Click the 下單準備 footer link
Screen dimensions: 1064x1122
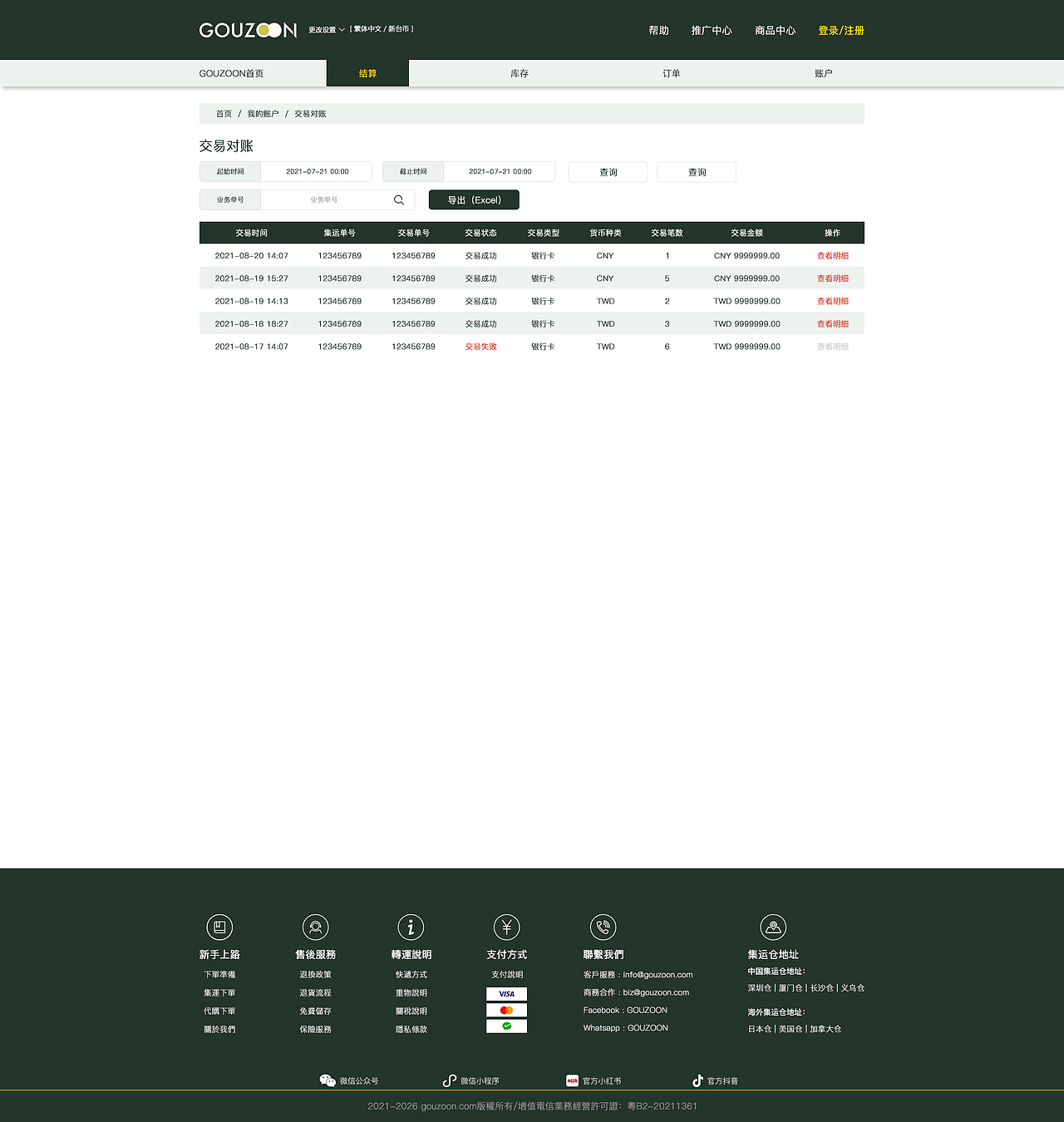[x=219, y=974]
